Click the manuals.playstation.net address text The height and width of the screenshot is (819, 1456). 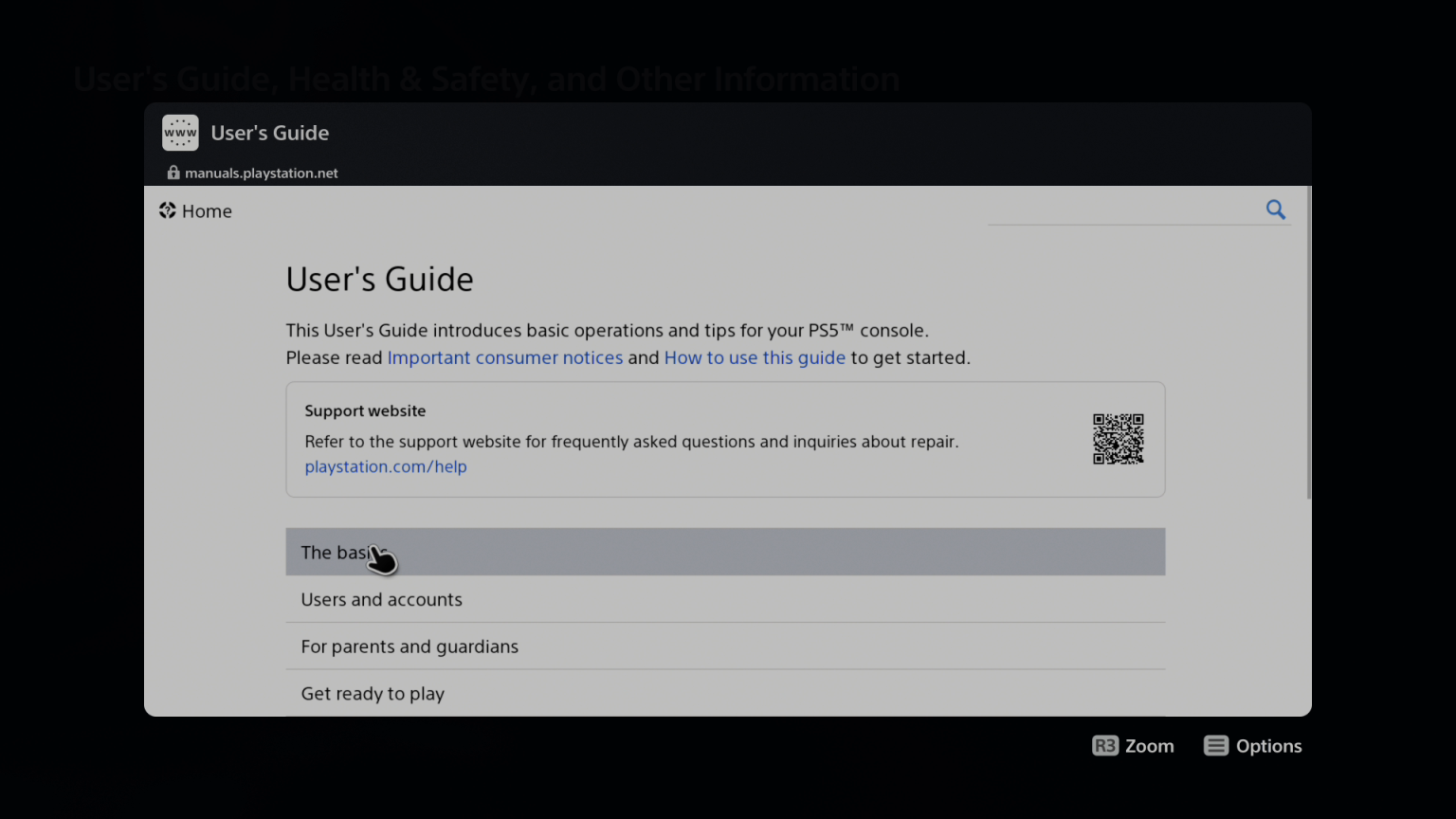coord(262,173)
